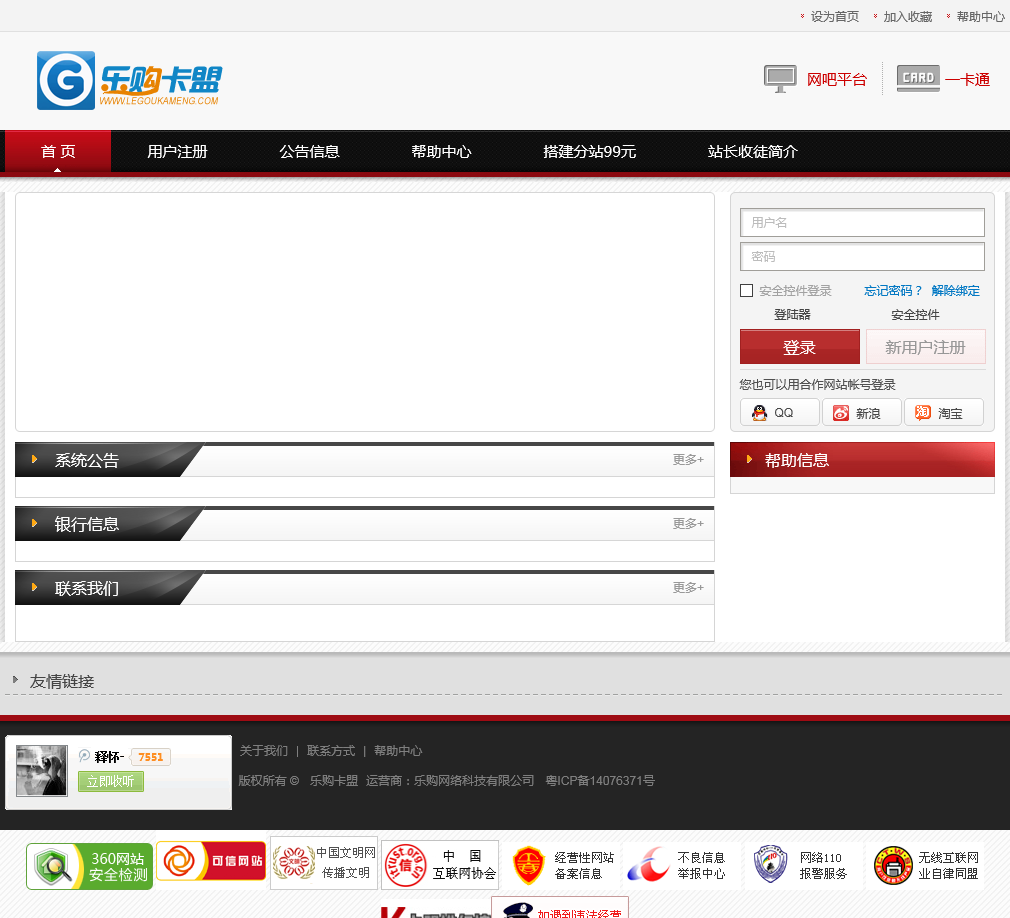1010x918 pixels.
Task: Go to 用户注册 in the nav bar
Action: 177,151
